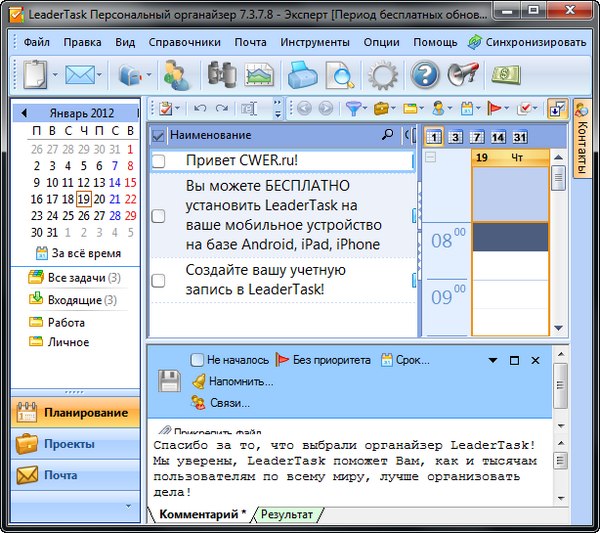Expand the dropdown arrow in task details panel
Screen dimensions: 600x533
click(x=492, y=360)
